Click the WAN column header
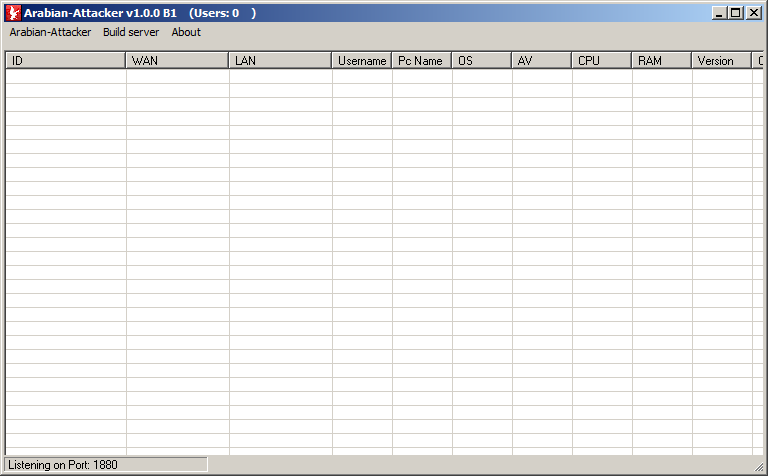Viewport: 768px width, 476px height. click(177, 61)
